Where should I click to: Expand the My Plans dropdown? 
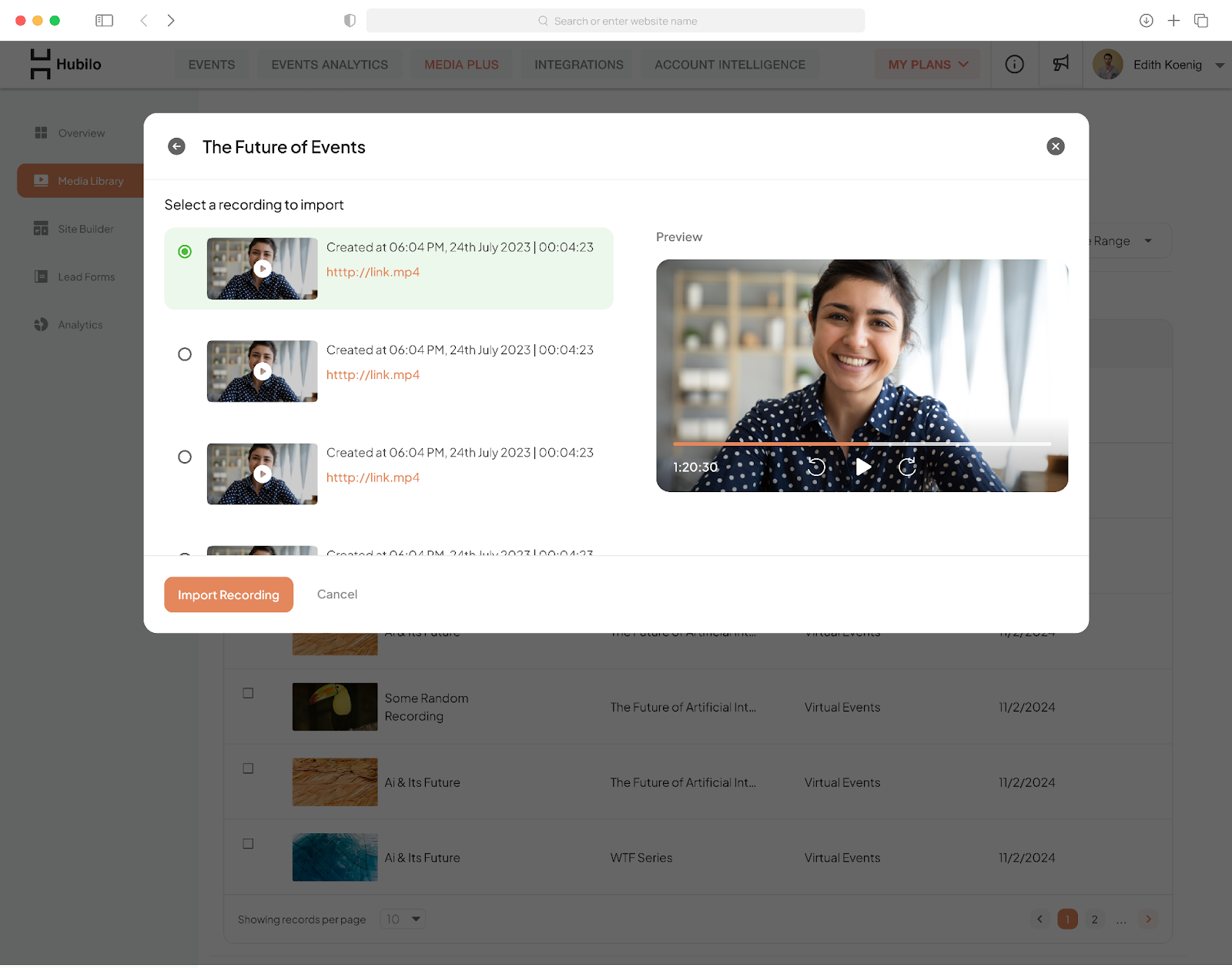click(928, 65)
